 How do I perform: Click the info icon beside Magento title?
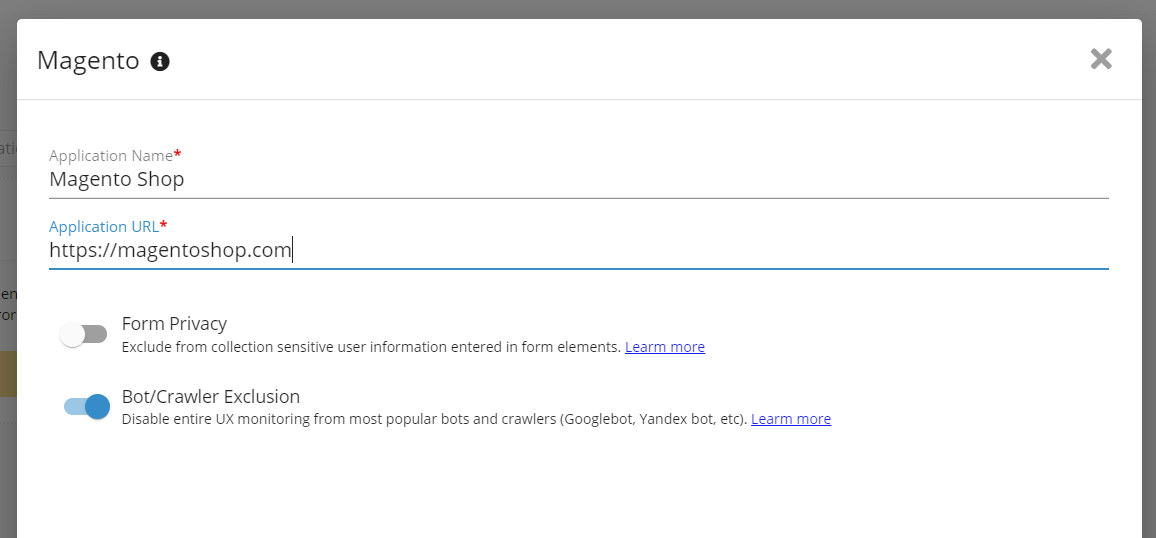pos(160,62)
